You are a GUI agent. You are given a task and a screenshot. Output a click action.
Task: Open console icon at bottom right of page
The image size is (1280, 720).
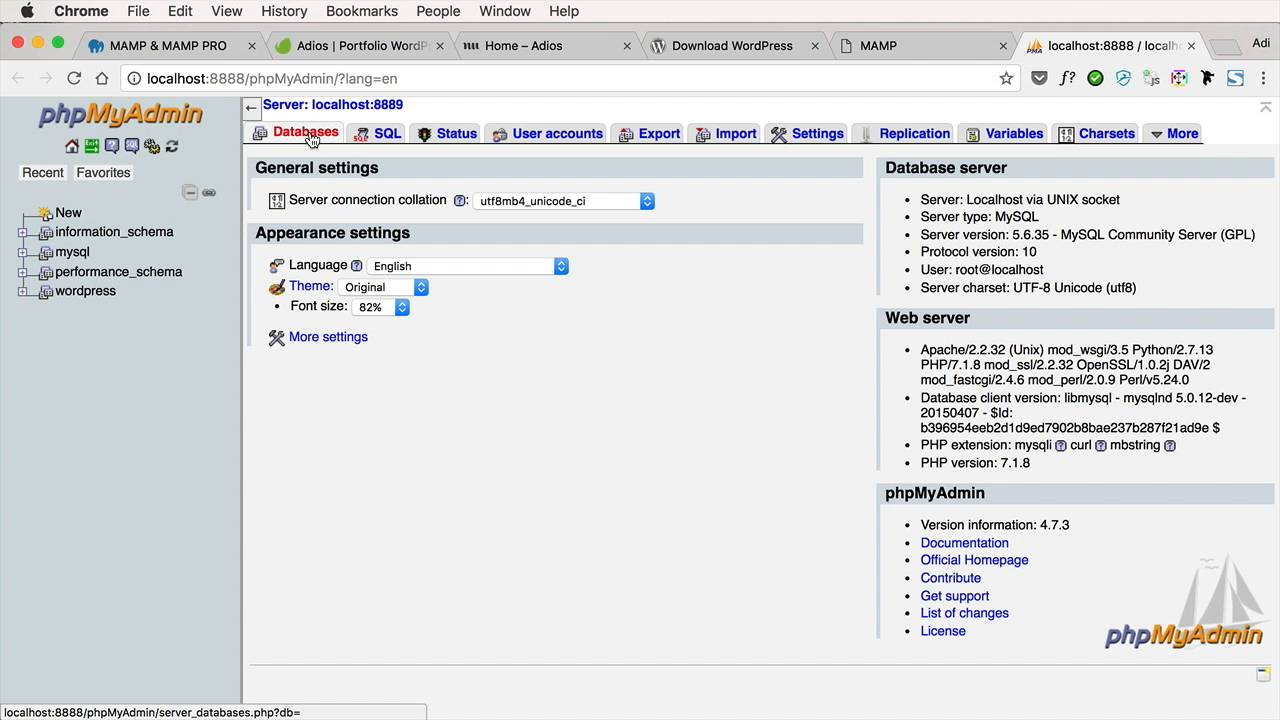pyautogui.click(x=1264, y=674)
